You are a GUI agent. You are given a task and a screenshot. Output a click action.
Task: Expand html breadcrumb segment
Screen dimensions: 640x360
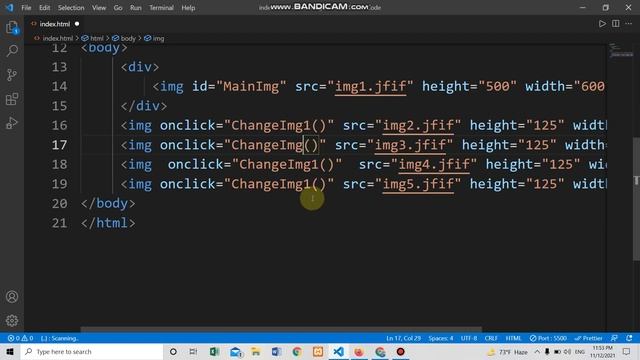click(x=97, y=38)
